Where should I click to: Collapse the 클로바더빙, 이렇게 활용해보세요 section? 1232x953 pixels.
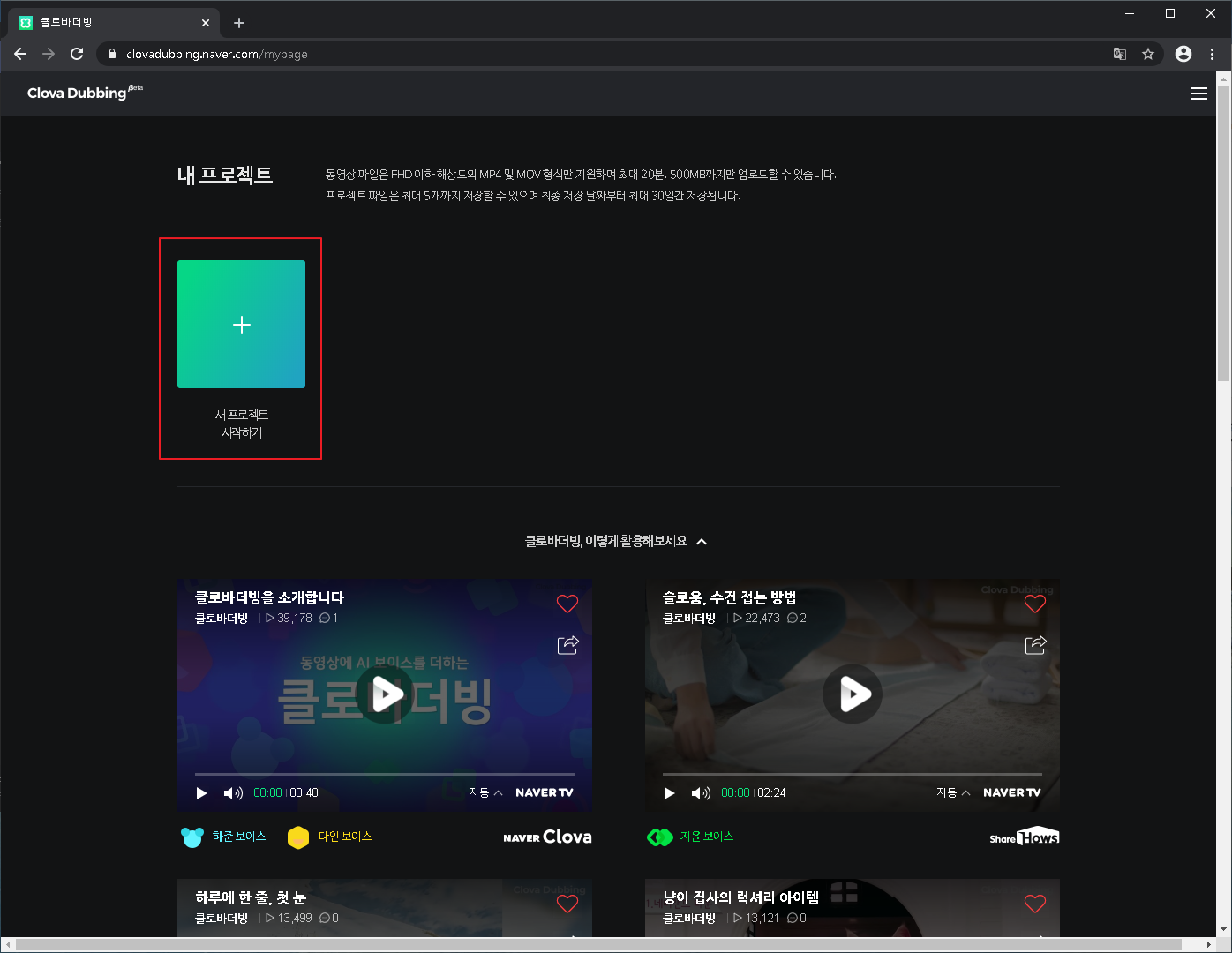tap(702, 542)
